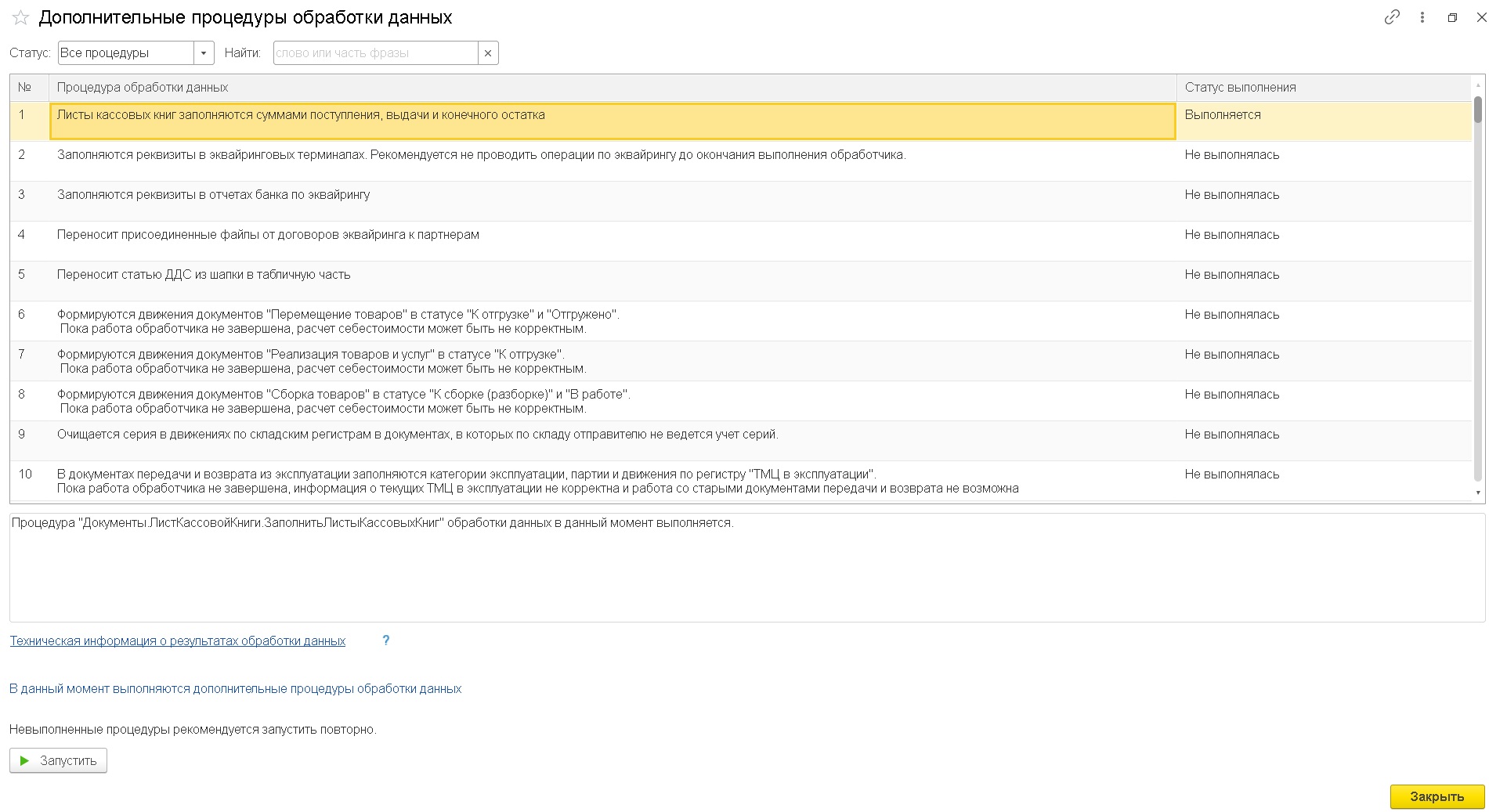
Task: Copy link to this form icon
Action: (1392, 17)
